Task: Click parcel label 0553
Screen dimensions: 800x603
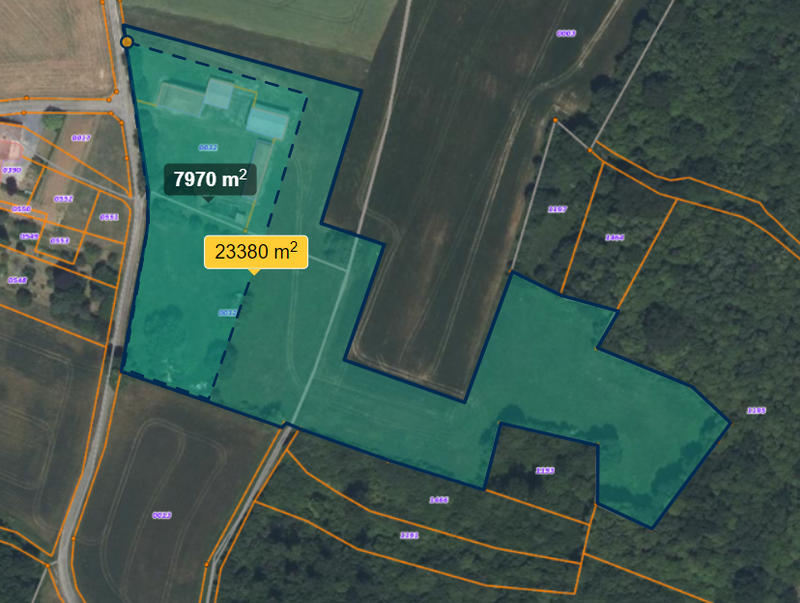Action: [x=60, y=241]
